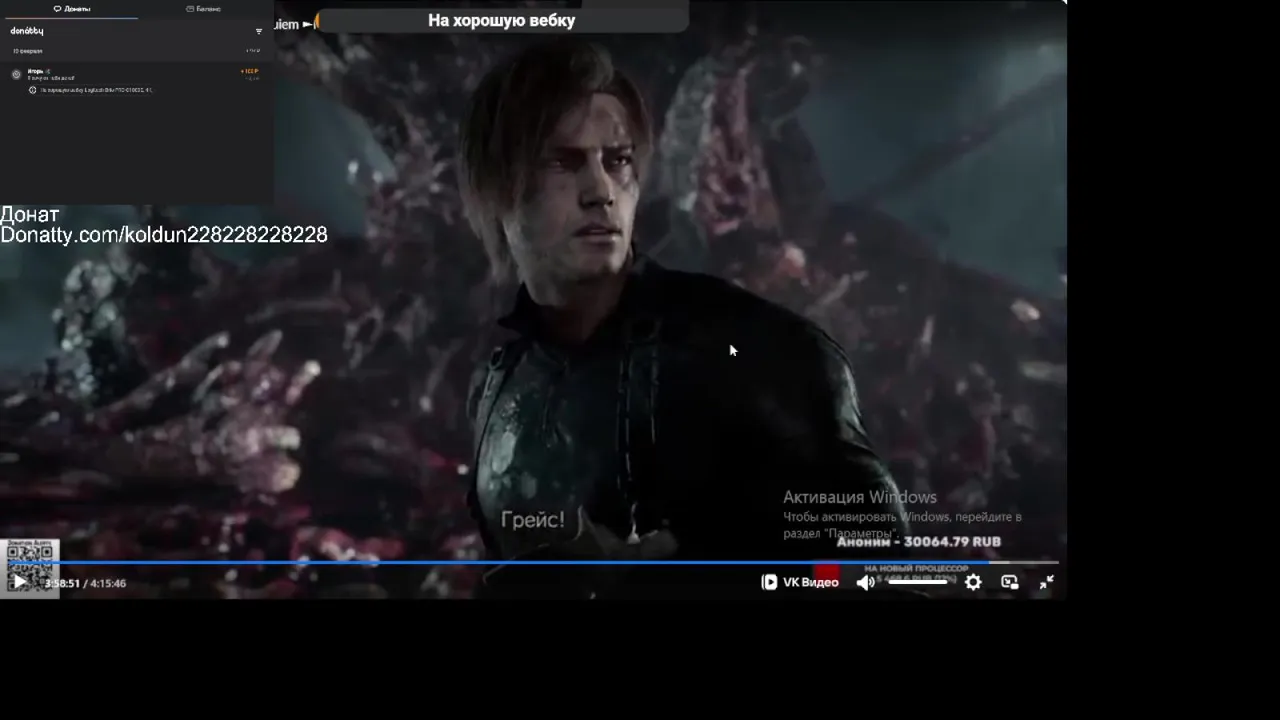Click the Donatty.com/koldun228228228228 text

tap(164, 235)
